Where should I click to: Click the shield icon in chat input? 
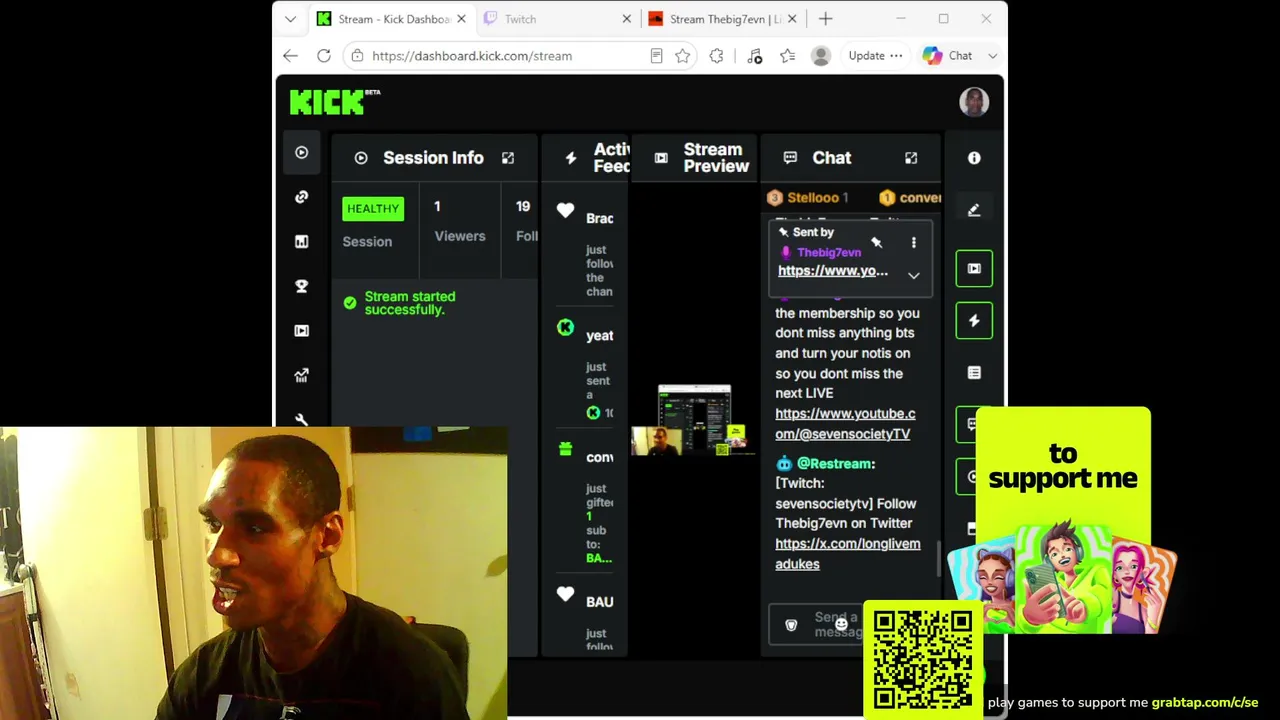pyautogui.click(x=791, y=625)
